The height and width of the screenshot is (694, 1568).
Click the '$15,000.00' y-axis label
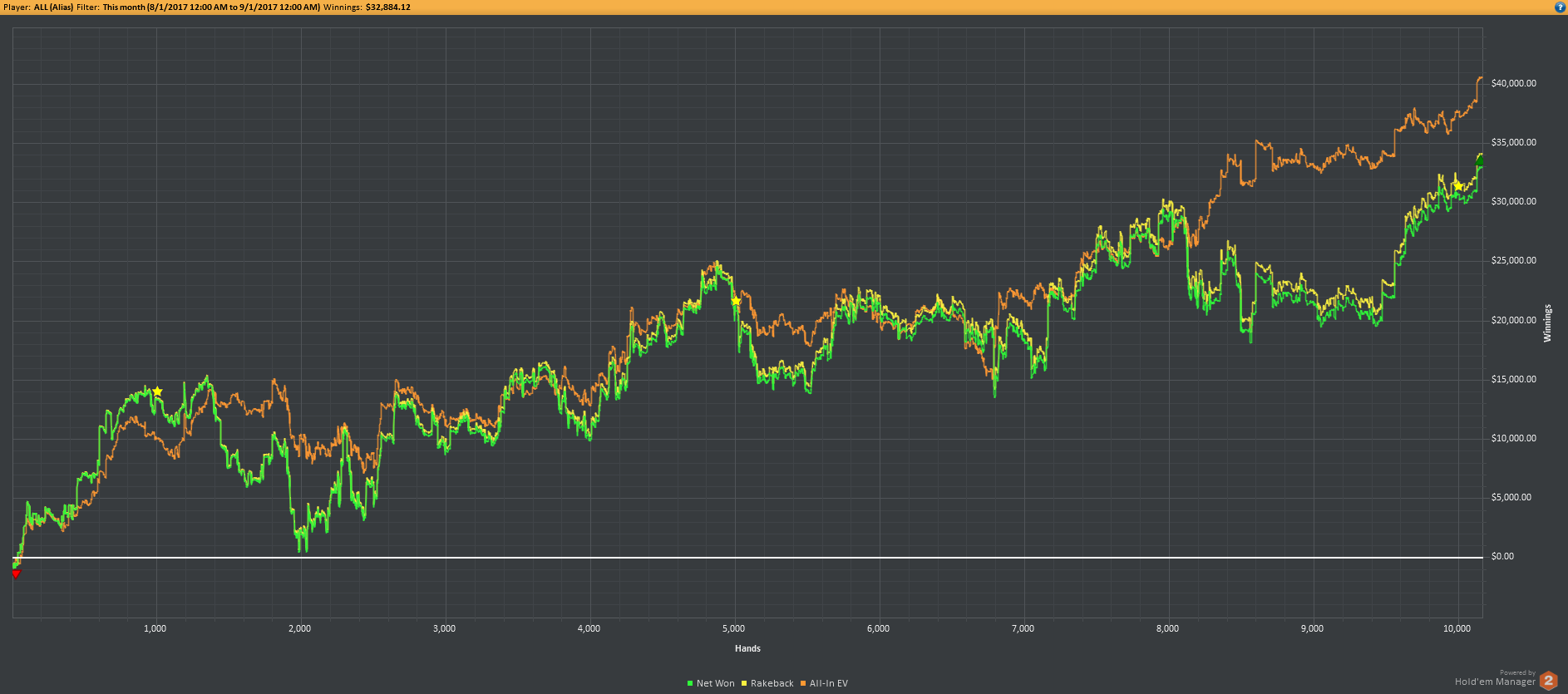click(1514, 379)
